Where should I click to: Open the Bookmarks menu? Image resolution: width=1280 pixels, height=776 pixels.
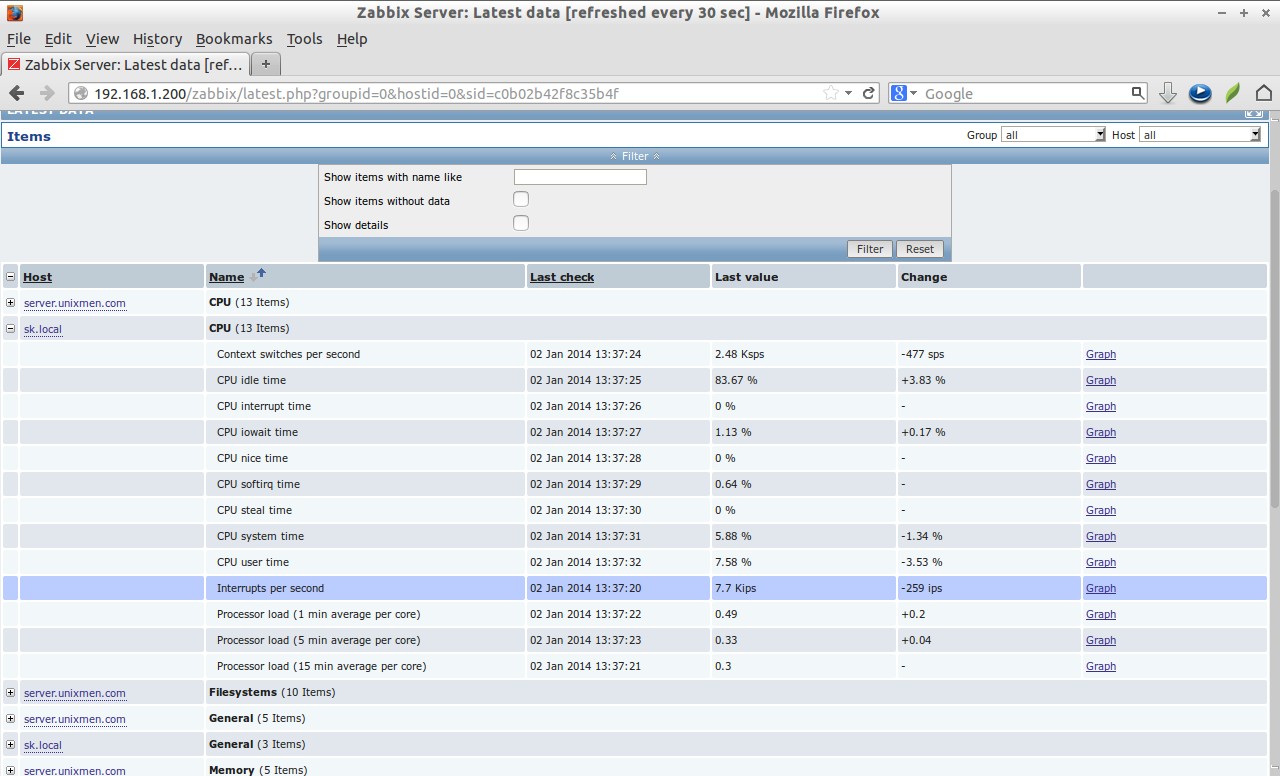tap(234, 39)
